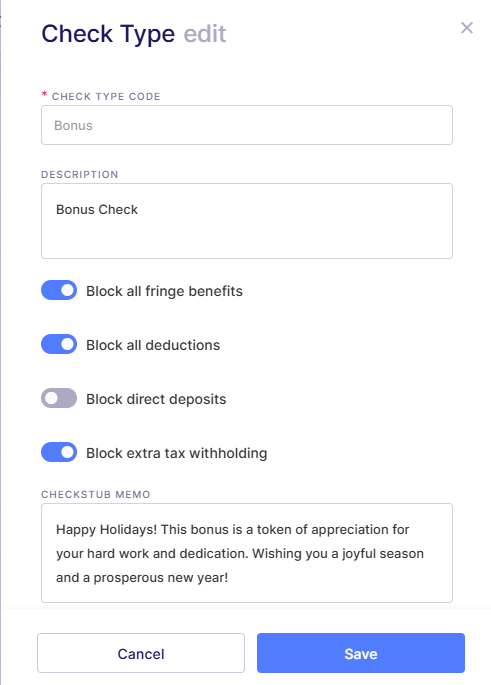
Task: Click the 'Check Type' dialog heading
Action: pos(108,34)
